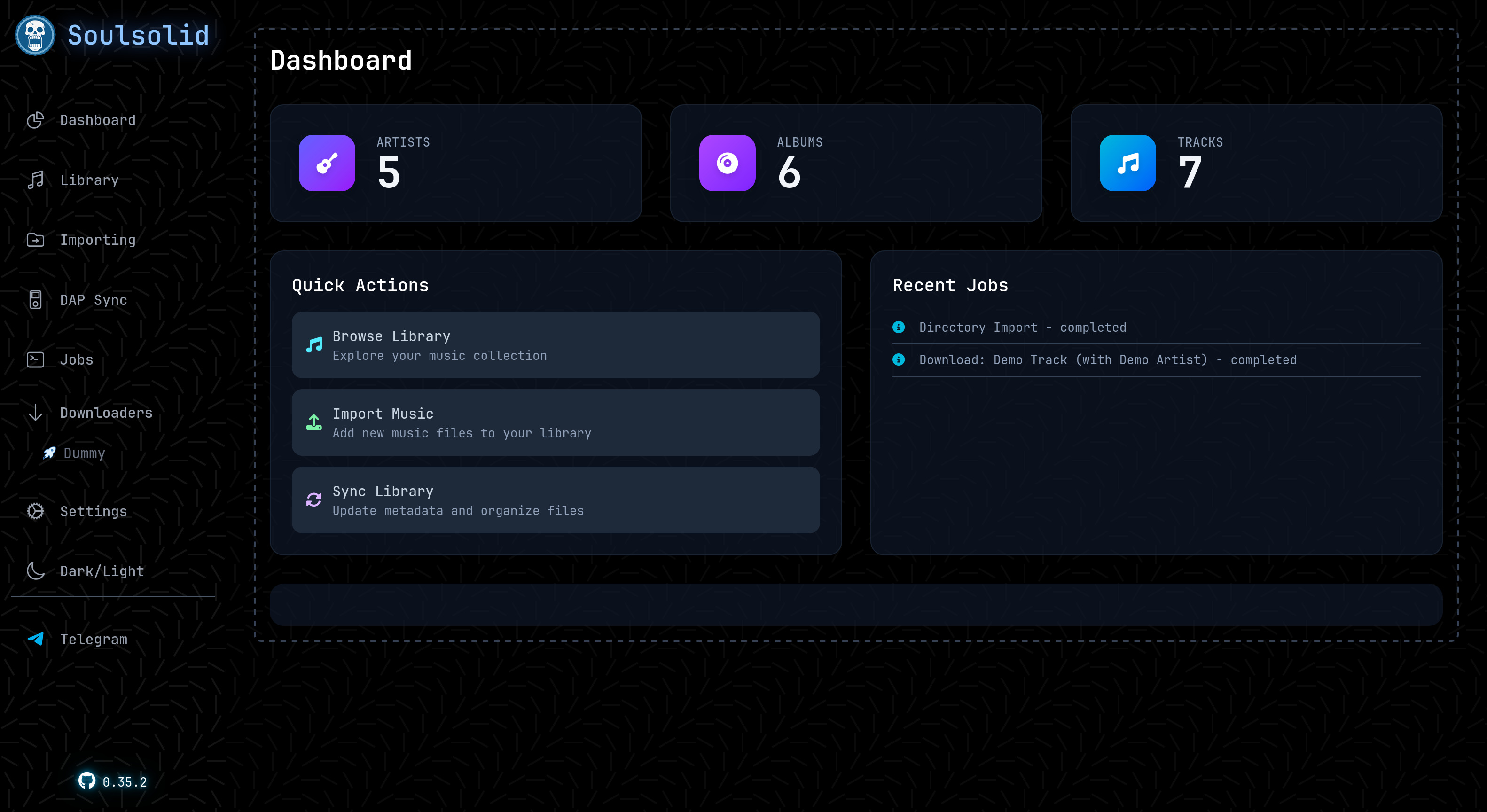Click the disc icon on the Albums card
This screenshot has height=812, width=1487.
728,164
